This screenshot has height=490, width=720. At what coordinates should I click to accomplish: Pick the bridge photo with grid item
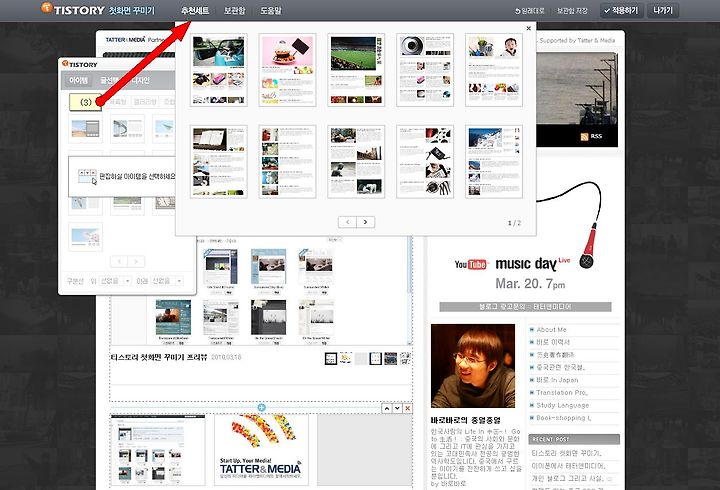click(x=127, y=129)
